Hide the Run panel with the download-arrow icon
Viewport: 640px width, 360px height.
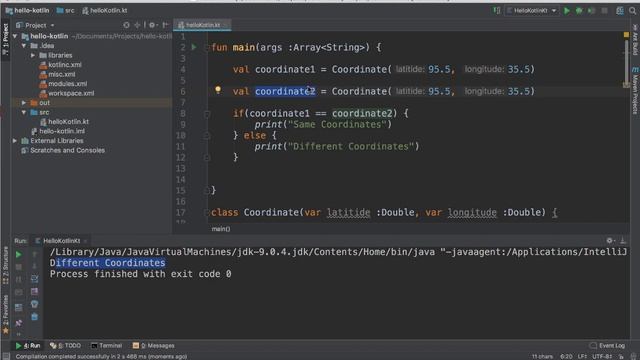pos(623,241)
